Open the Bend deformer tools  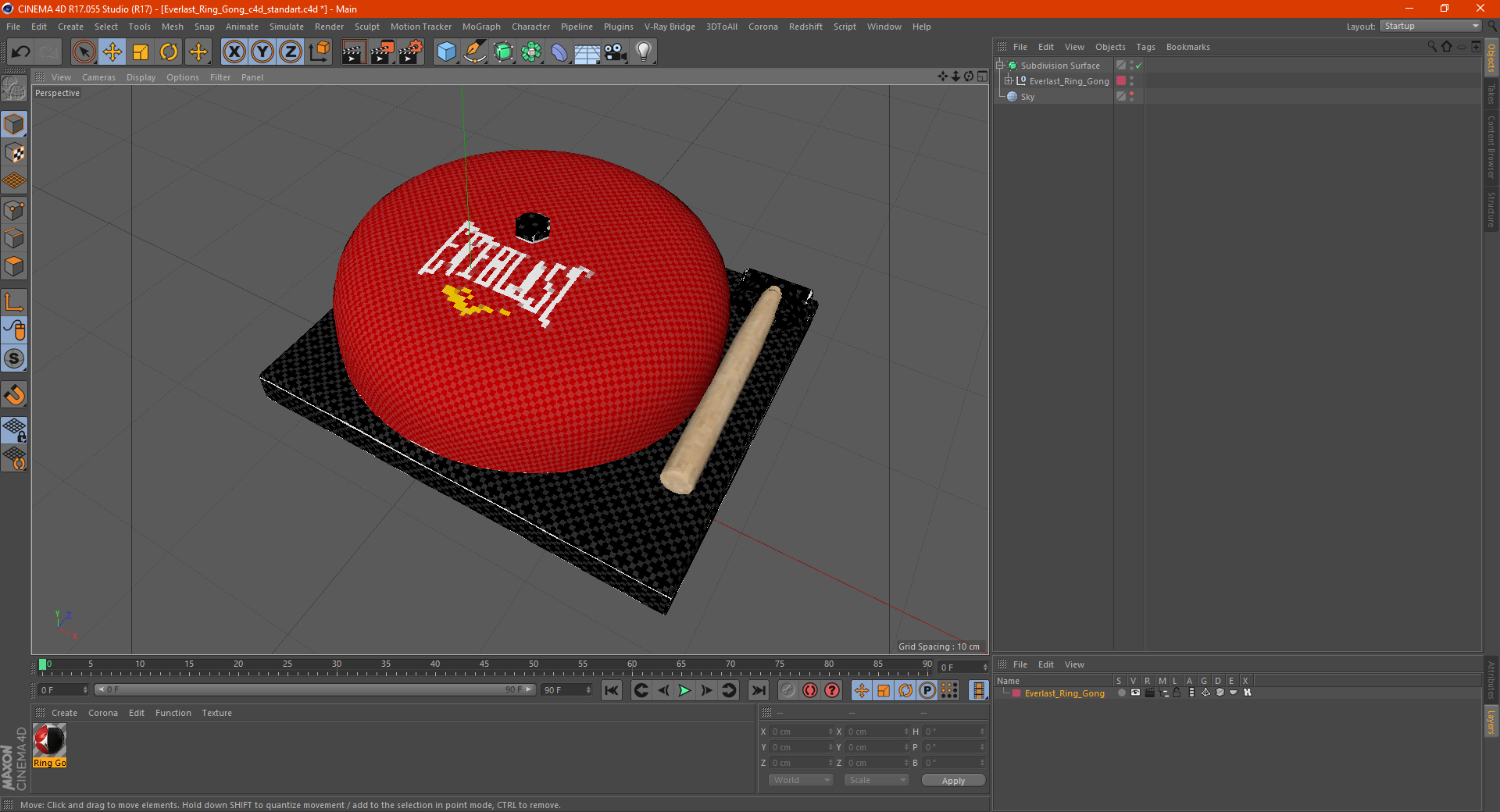click(x=559, y=52)
